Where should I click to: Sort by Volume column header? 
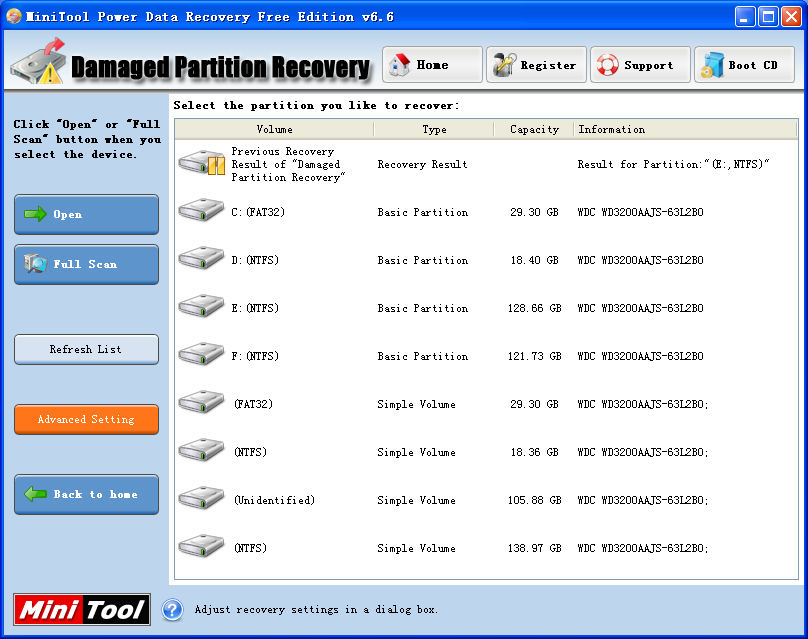point(274,129)
